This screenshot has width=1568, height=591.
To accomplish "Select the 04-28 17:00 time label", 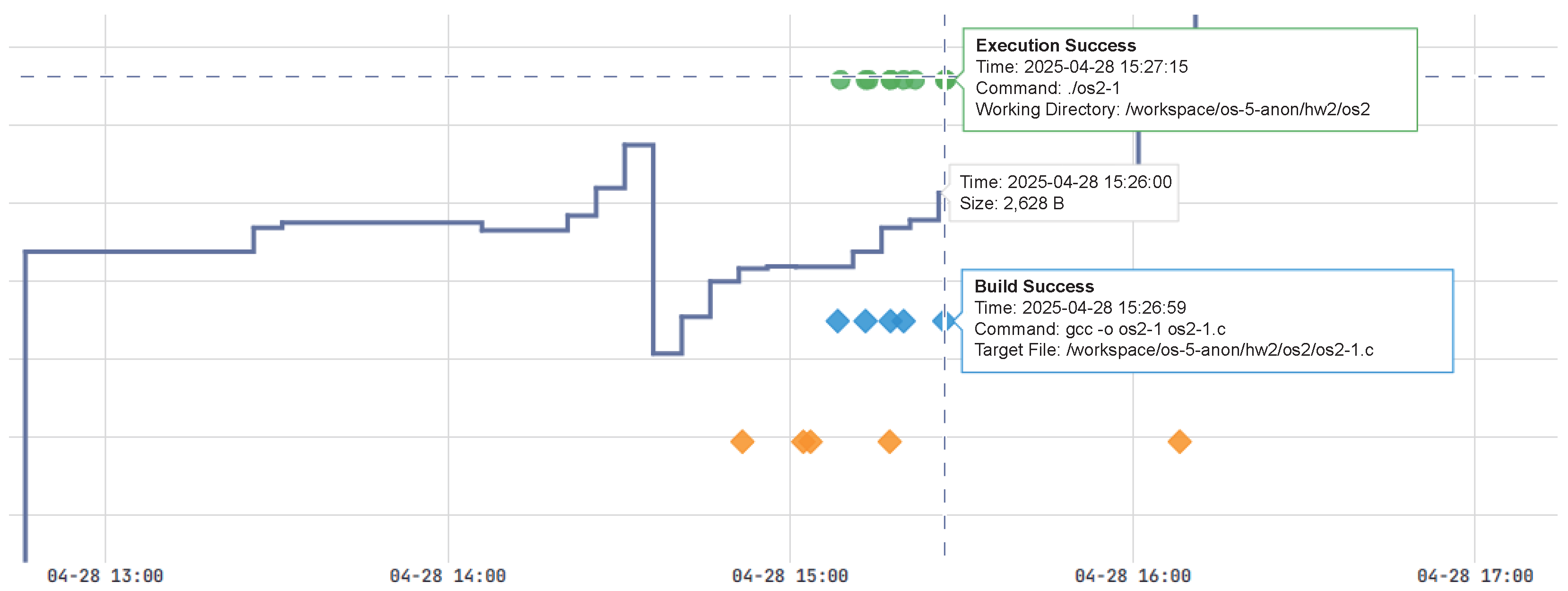I will (x=1474, y=575).
